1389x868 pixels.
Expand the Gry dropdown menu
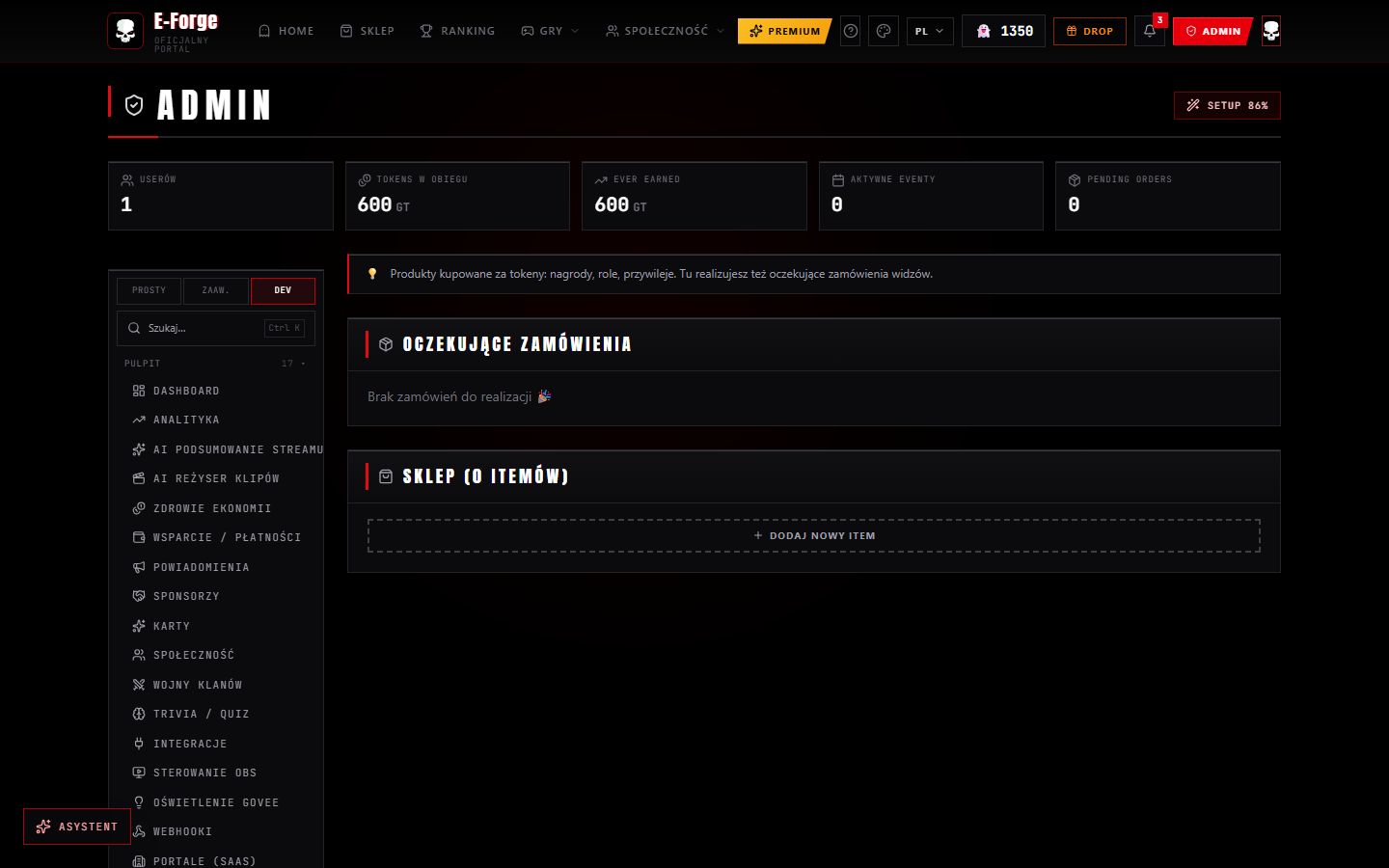click(550, 31)
